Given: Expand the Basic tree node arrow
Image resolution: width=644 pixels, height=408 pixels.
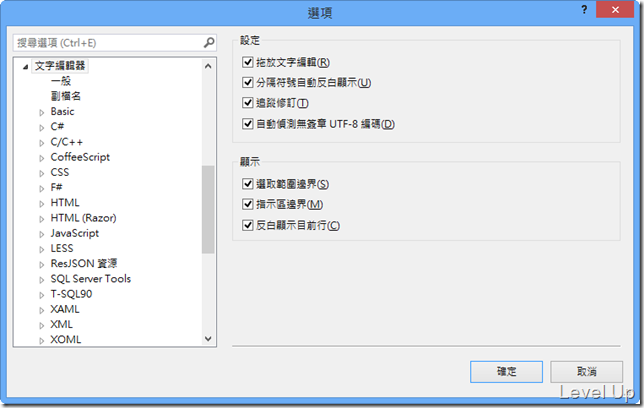Looking at the screenshot, I should (x=41, y=112).
